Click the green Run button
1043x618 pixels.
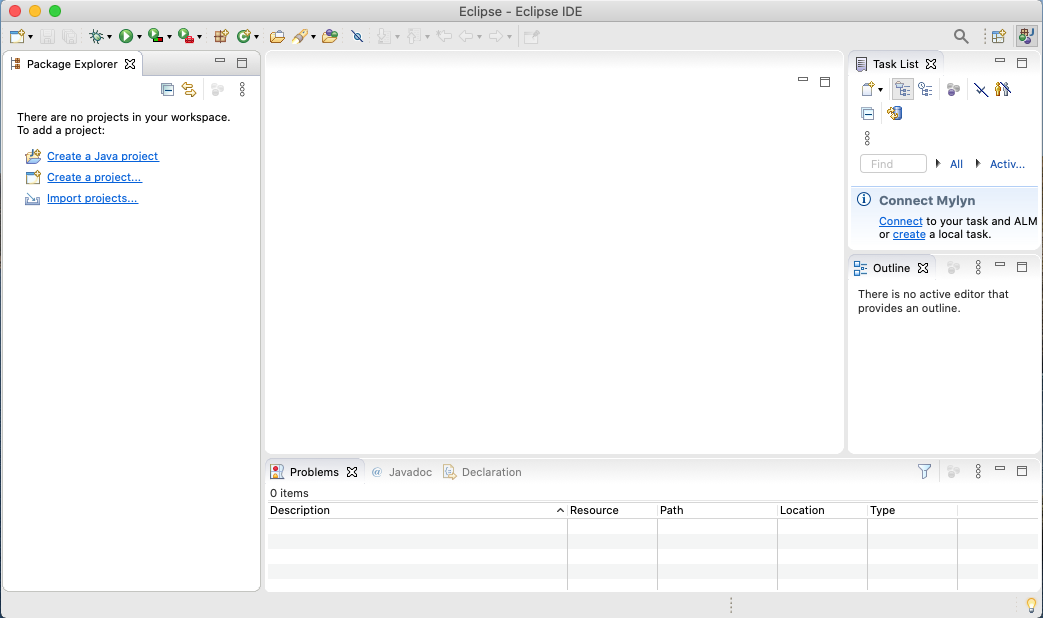[x=126, y=36]
